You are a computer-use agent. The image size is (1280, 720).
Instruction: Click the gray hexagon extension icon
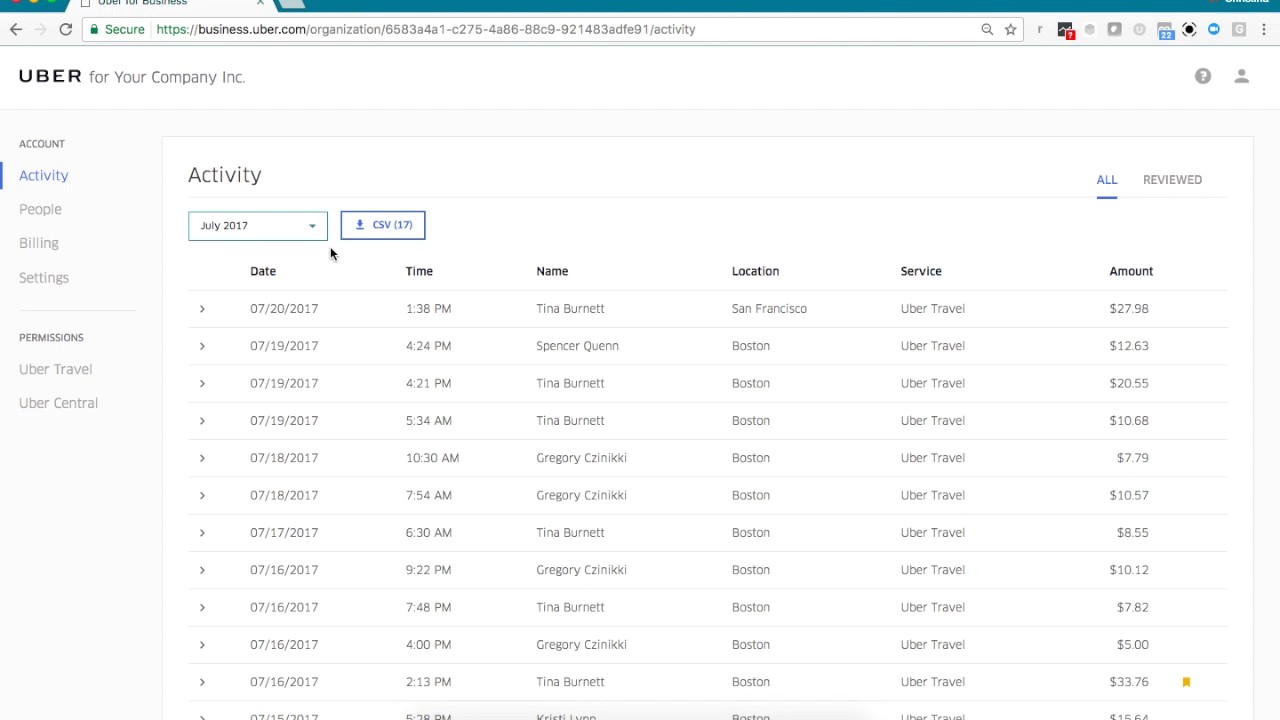tap(1090, 29)
